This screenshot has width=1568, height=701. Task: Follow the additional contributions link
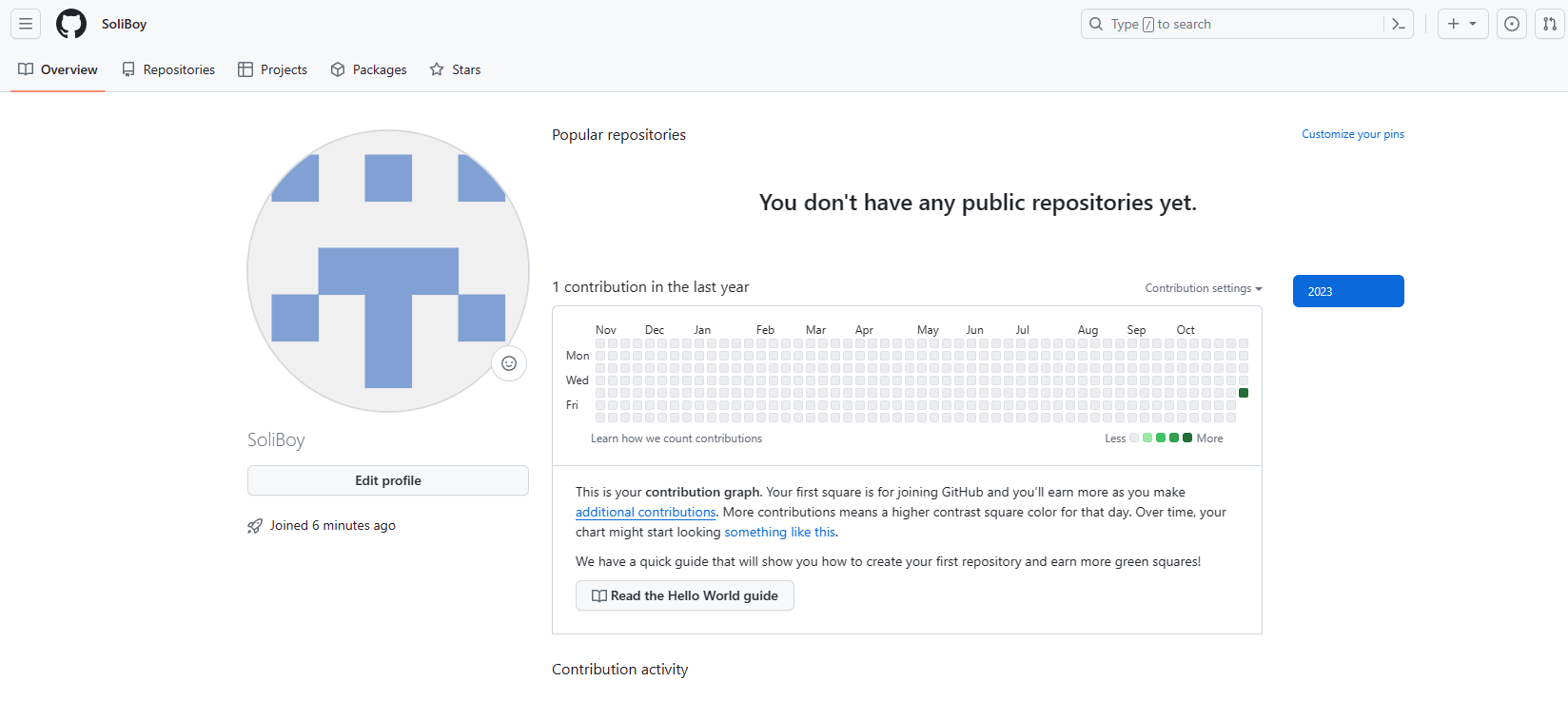click(645, 512)
